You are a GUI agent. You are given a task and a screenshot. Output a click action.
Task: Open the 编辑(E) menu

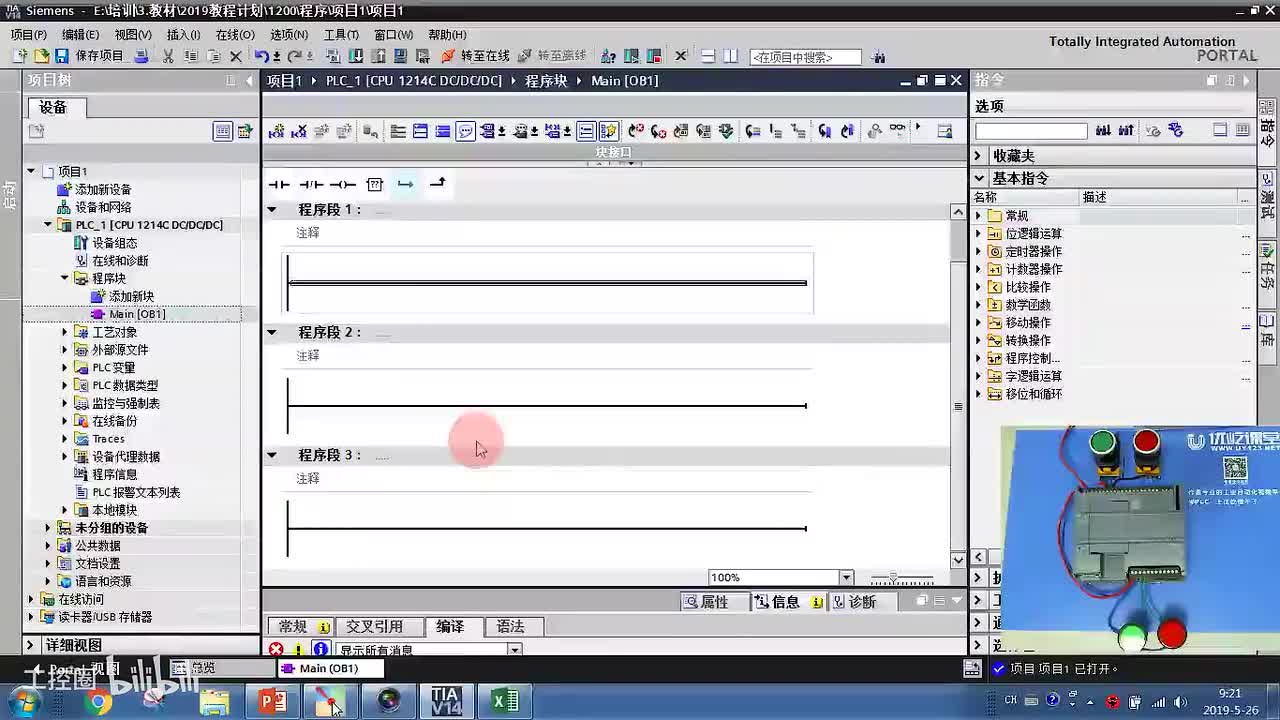(81, 34)
